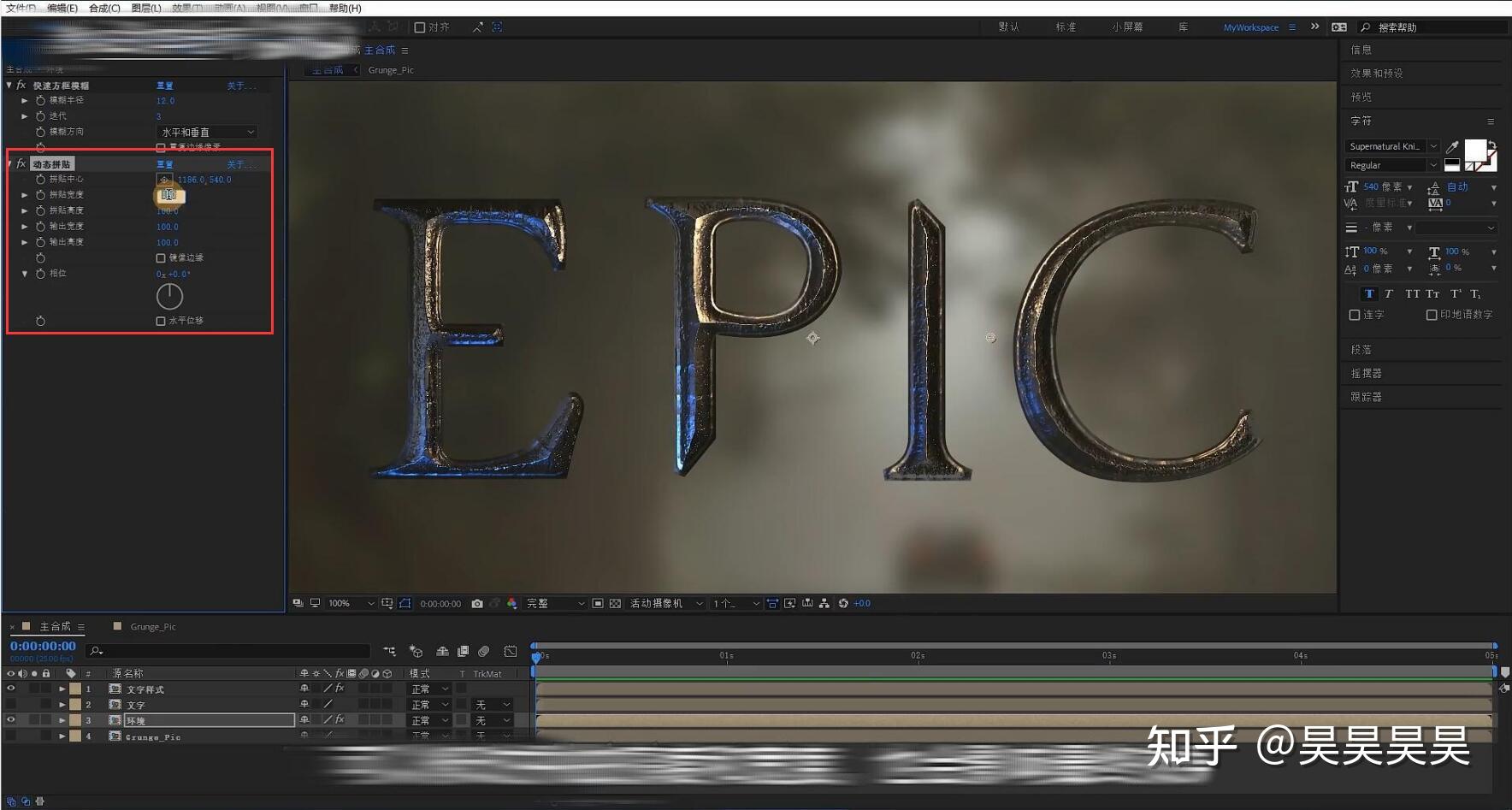
Task: Apply superscript text style
Action: click(1456, 294)
